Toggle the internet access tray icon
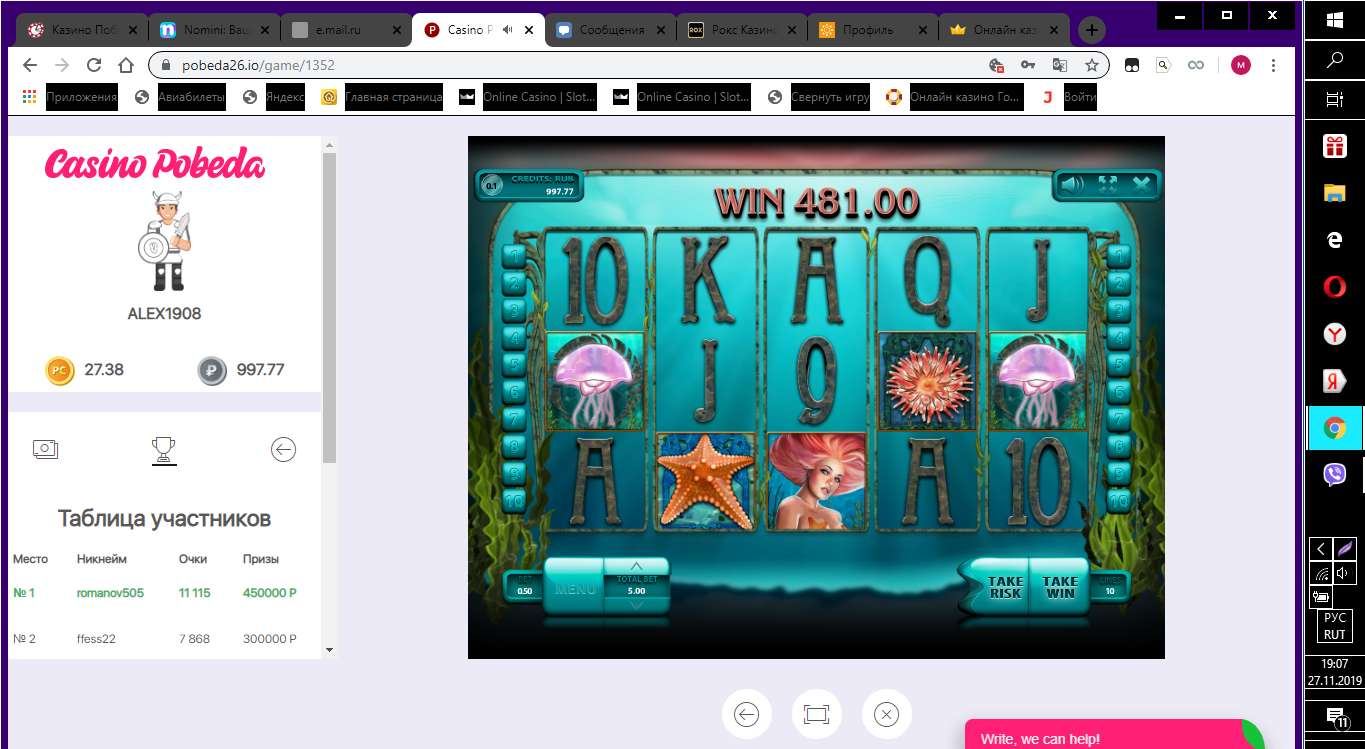This screenshot has width=1365, height=749. pyautogui.click(x=1321, y=573)
